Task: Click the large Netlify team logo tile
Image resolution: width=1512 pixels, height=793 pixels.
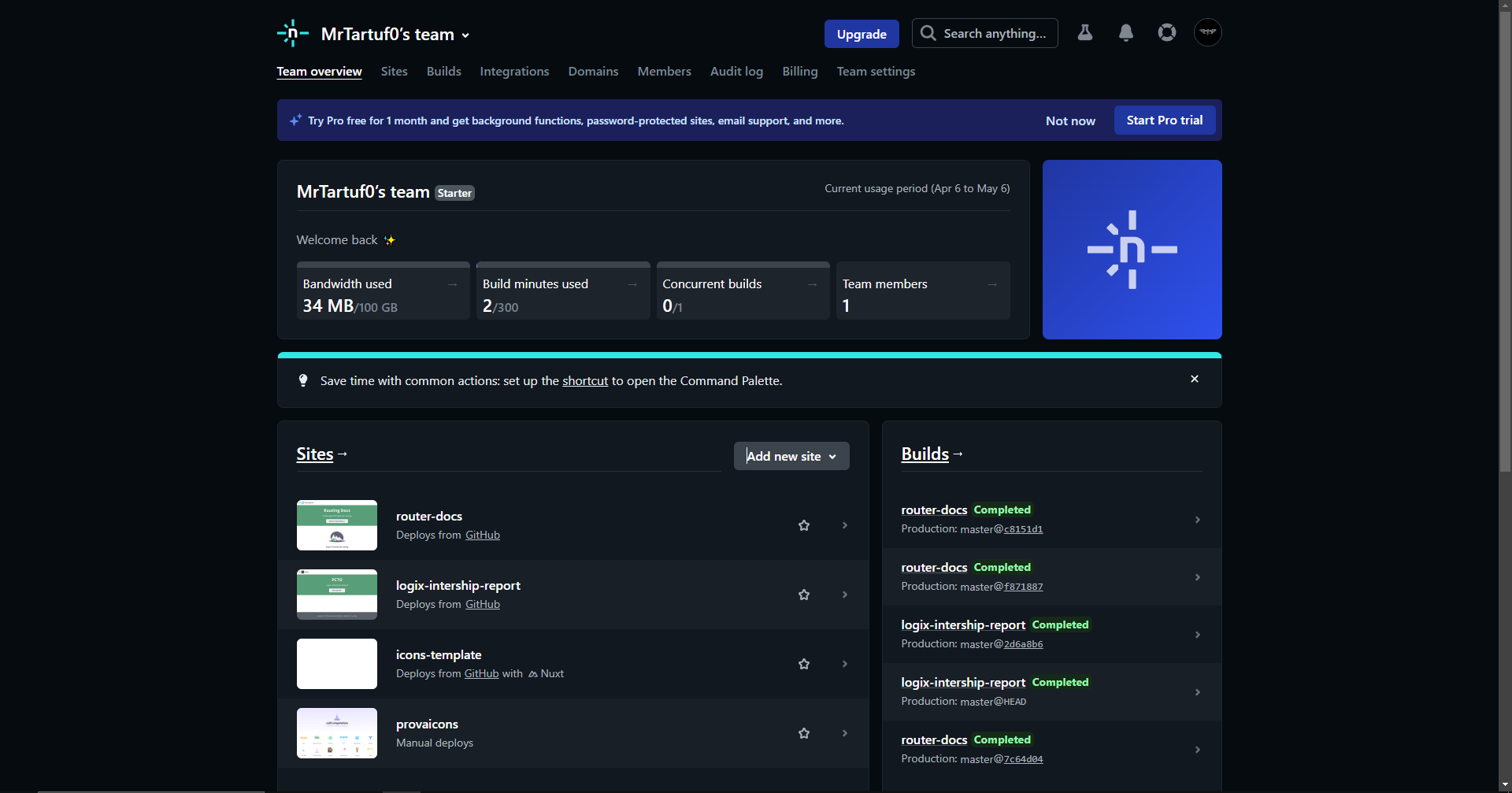Action: click(1132, 250)
